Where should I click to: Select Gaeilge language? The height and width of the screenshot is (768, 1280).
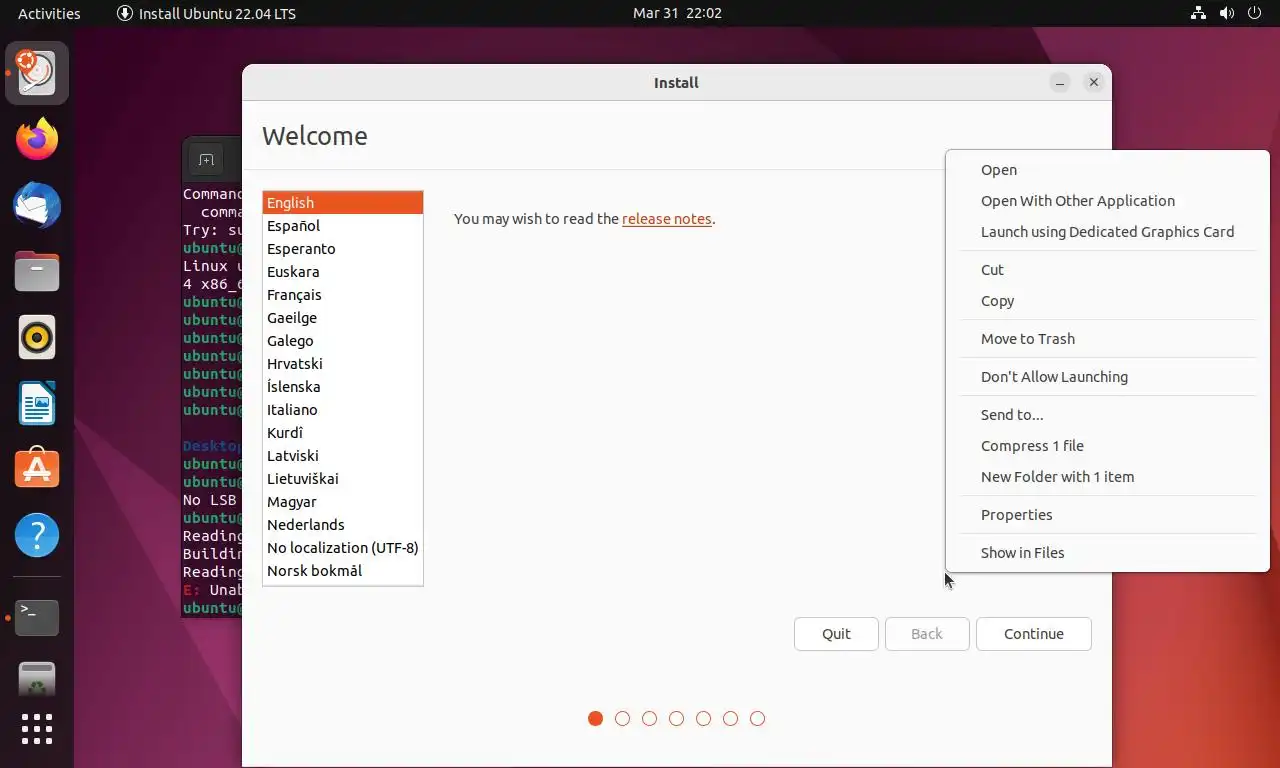pyautogui.click(x=343, y=318)
